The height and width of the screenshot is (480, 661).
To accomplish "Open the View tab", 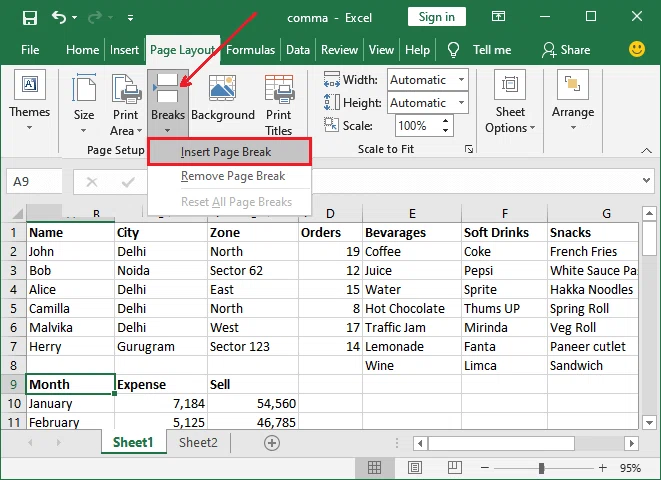I will (381, 50).
